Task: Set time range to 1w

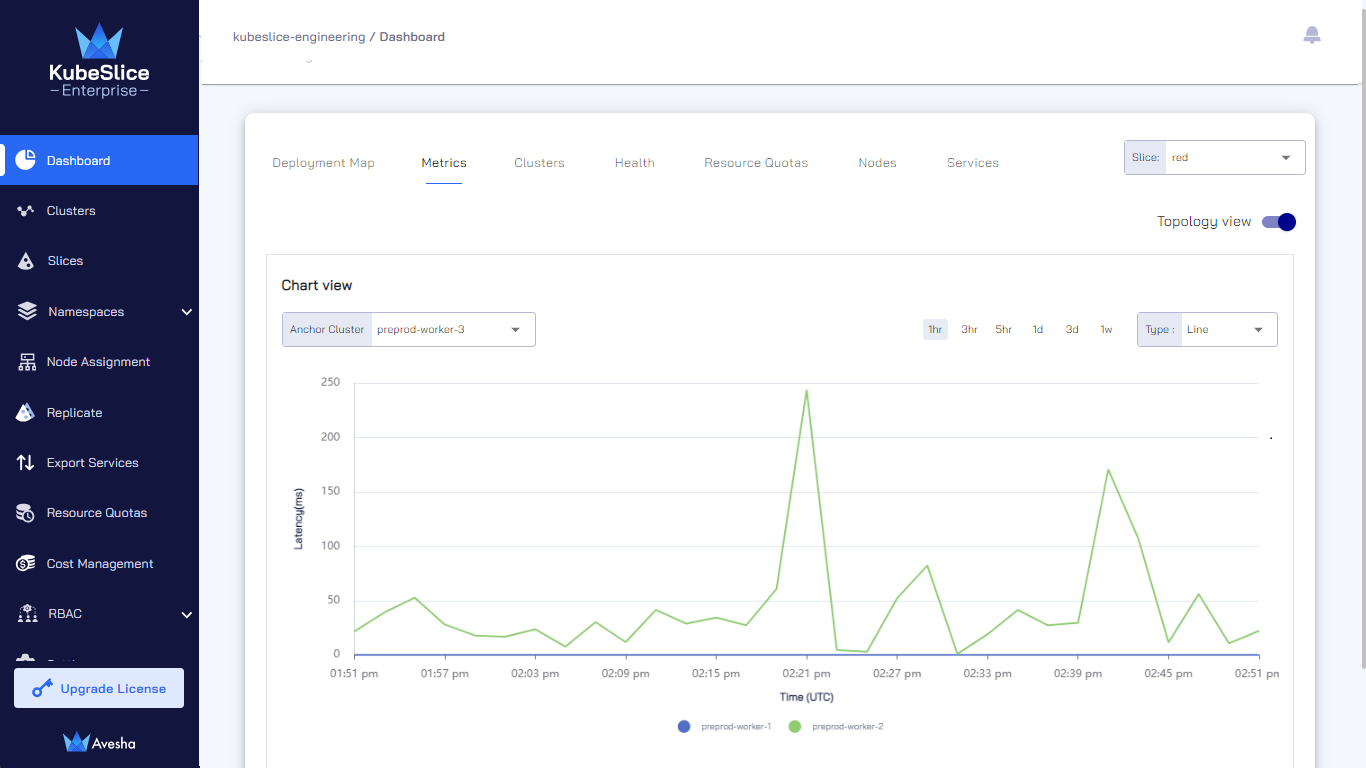Action: (x=1106, y=330)
